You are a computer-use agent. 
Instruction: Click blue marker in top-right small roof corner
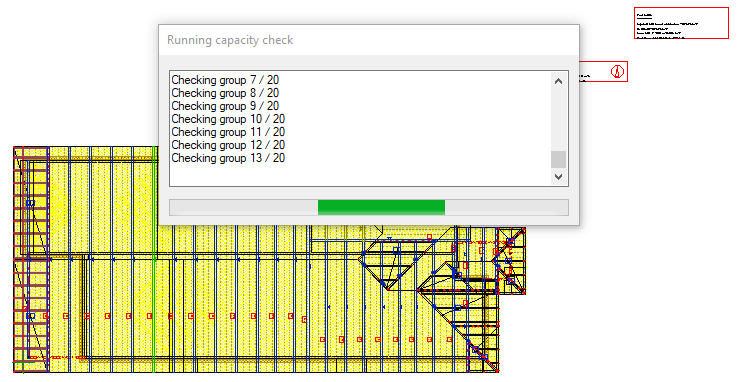coord(511,242)
